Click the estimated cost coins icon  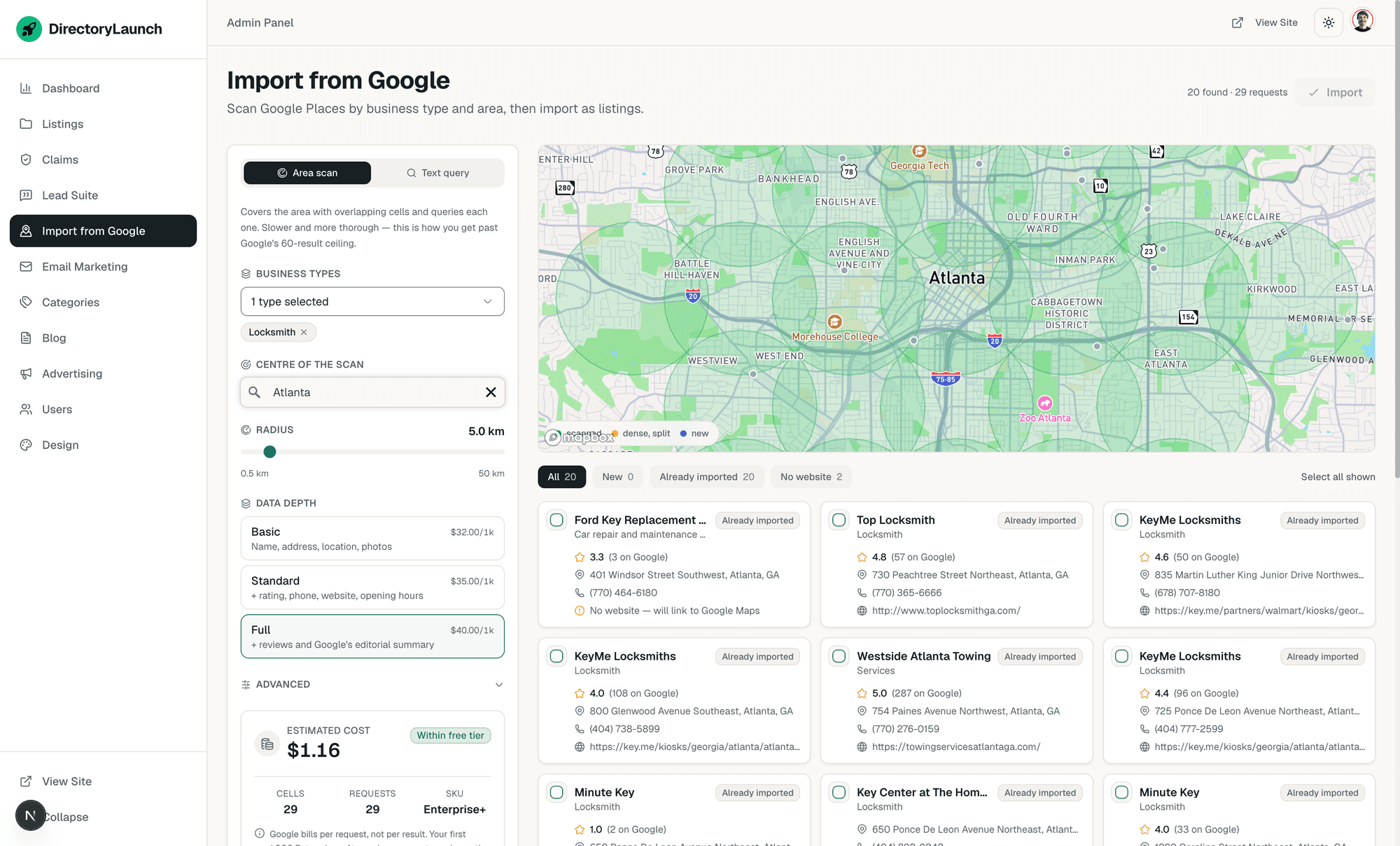(267, 744)
